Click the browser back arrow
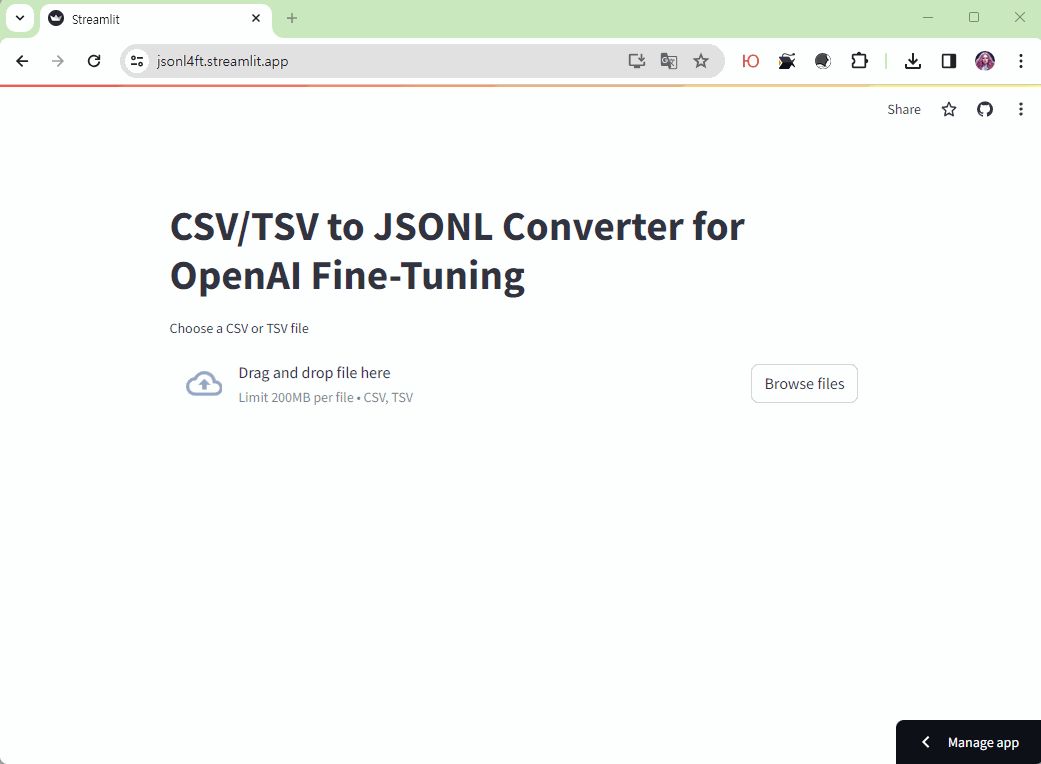This screenshot has width=1041, height=764. 22,61
